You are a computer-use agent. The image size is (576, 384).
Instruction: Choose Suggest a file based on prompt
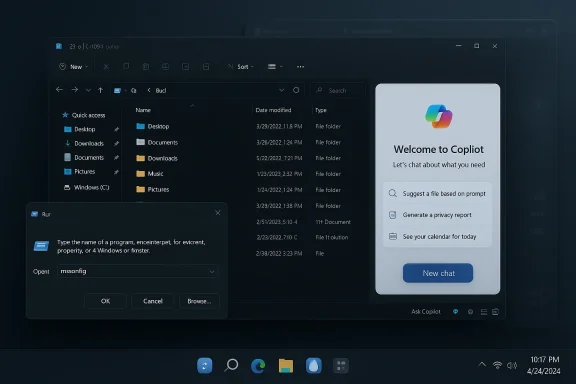[x=438, y=193]
